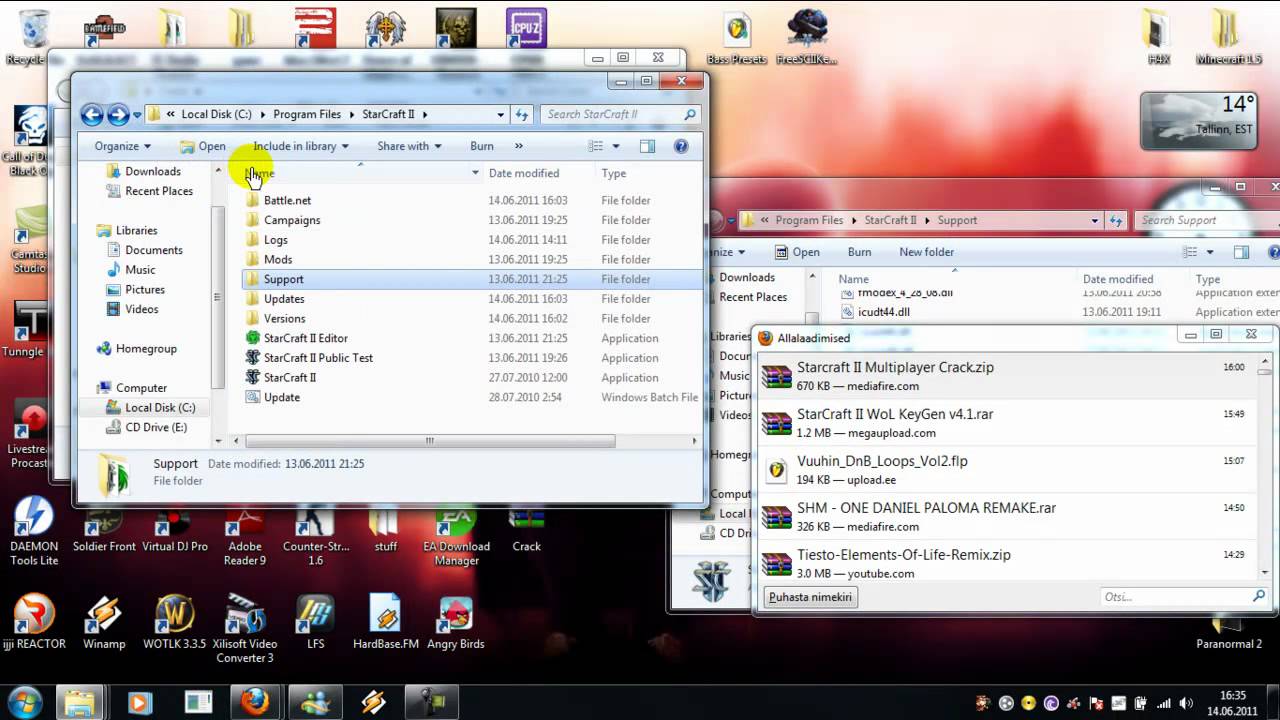Click the Search StarCraft II field
Image resolution: width=1280 pixels, height=720 pixels.
point(620,115)
